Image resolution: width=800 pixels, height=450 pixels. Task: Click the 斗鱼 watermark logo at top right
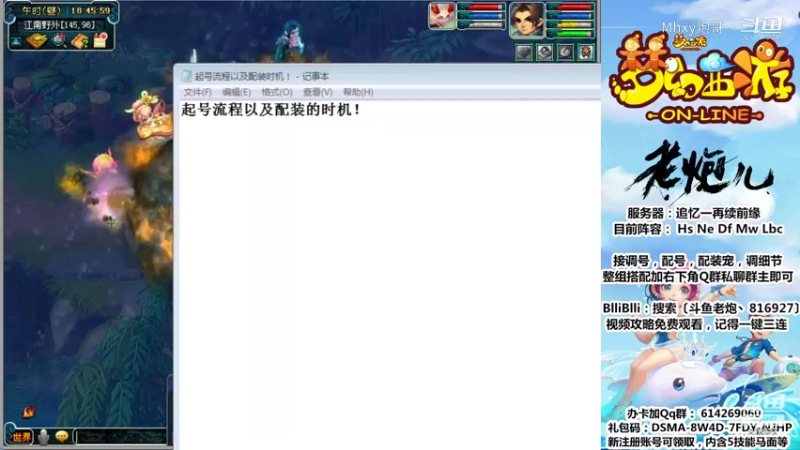pyautogui.click(x=761, y=27)
